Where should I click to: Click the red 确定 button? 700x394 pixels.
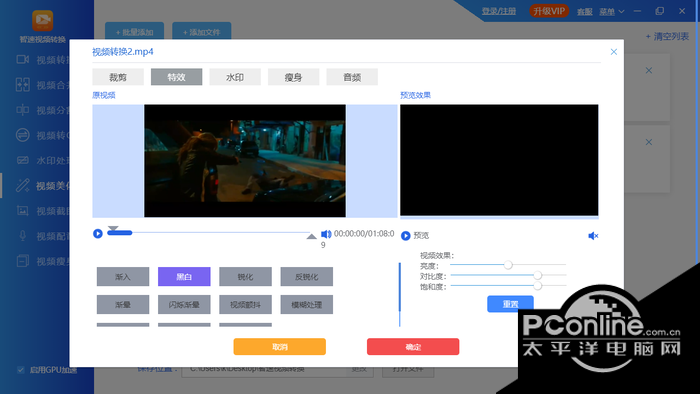click(x=413, y=347)
